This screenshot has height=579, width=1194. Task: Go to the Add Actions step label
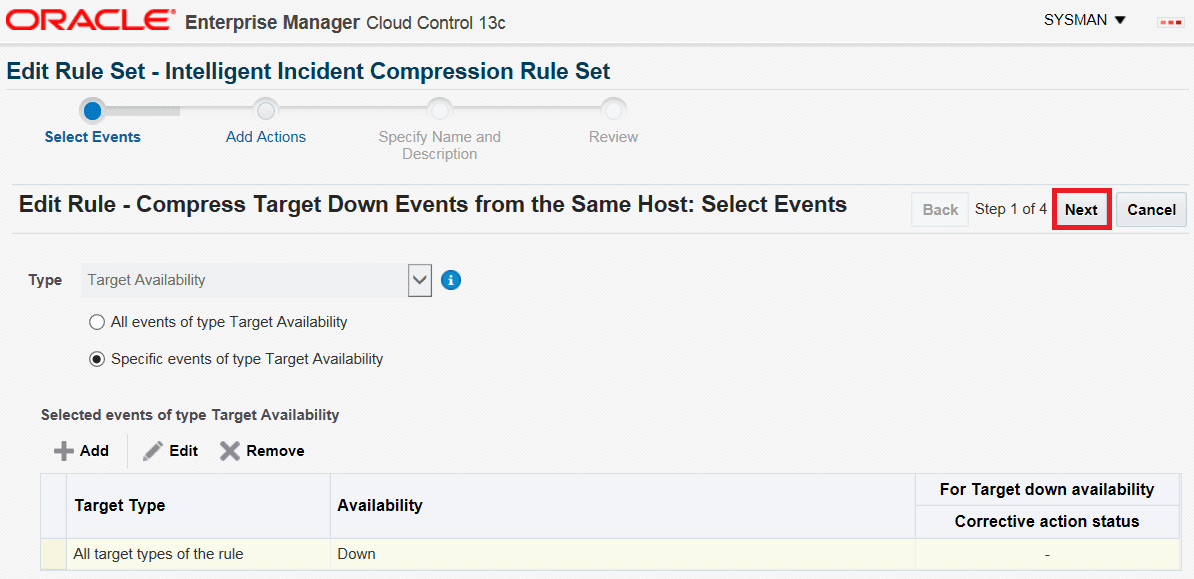pos(266,137)
